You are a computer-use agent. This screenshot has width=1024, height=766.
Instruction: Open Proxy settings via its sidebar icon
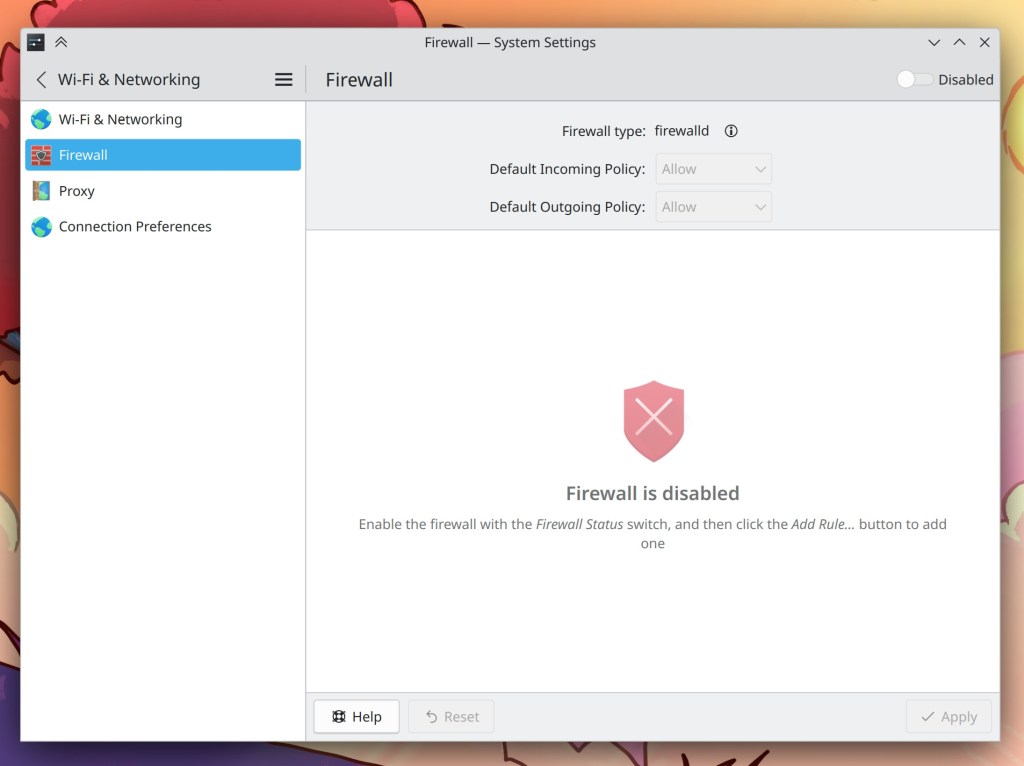pos(40,191)
